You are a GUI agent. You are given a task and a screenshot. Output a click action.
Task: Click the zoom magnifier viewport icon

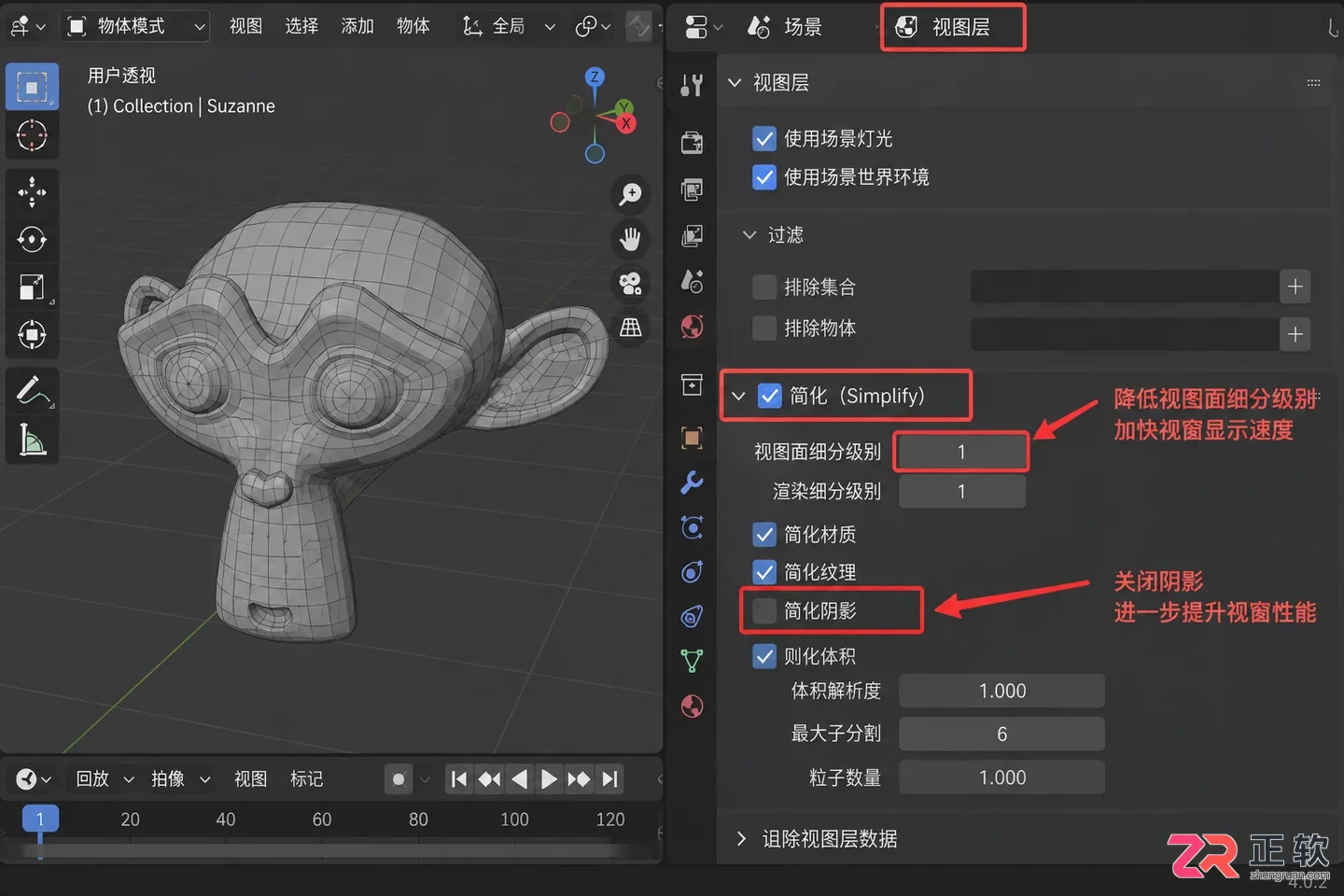point(631,194)
